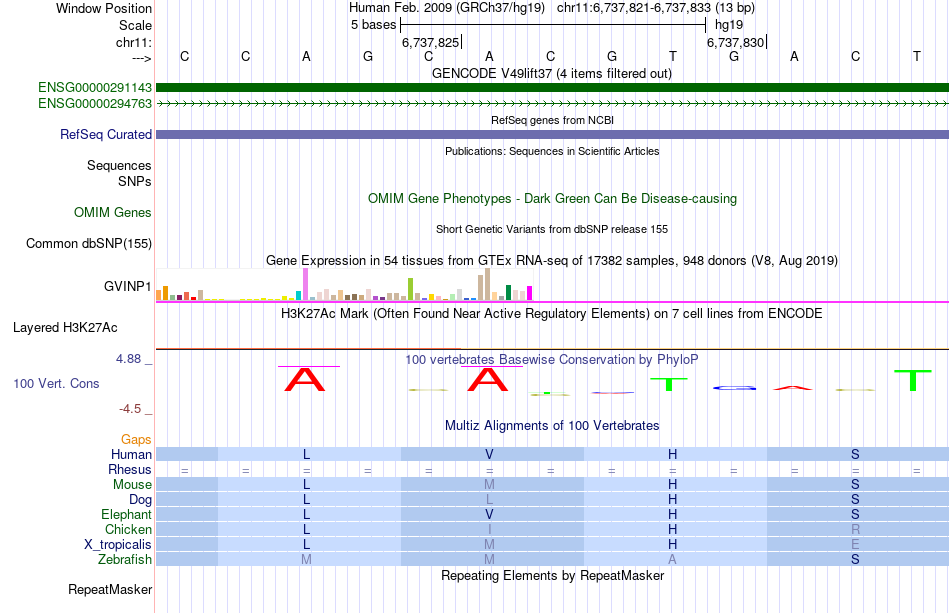
Task: Click the ENSG00000294763 gene label
Action: point(95,104)
